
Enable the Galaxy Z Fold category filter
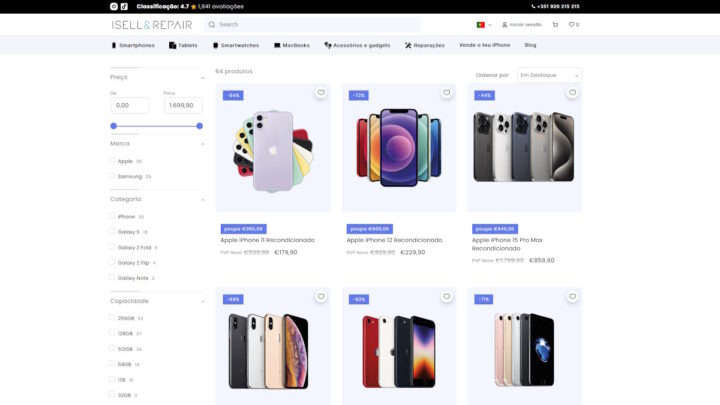pos(112,247)
